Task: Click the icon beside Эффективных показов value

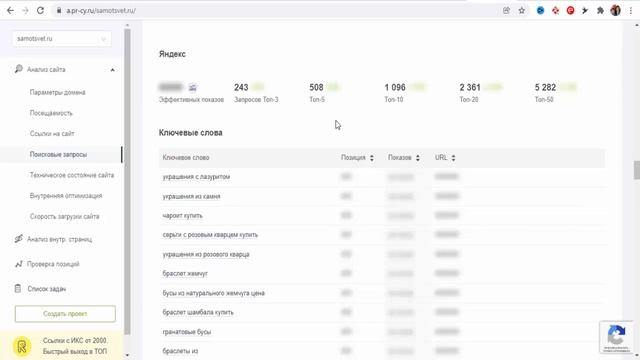Action: (x=193, y=87)
